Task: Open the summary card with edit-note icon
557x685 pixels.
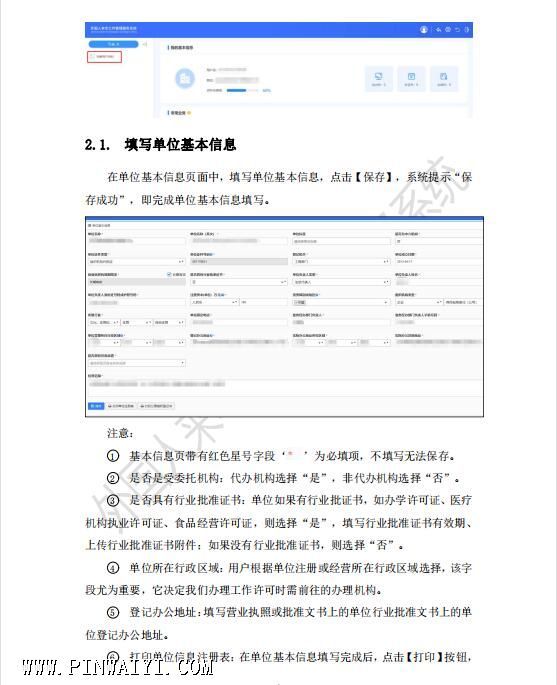Action: (x=444, y=79)
